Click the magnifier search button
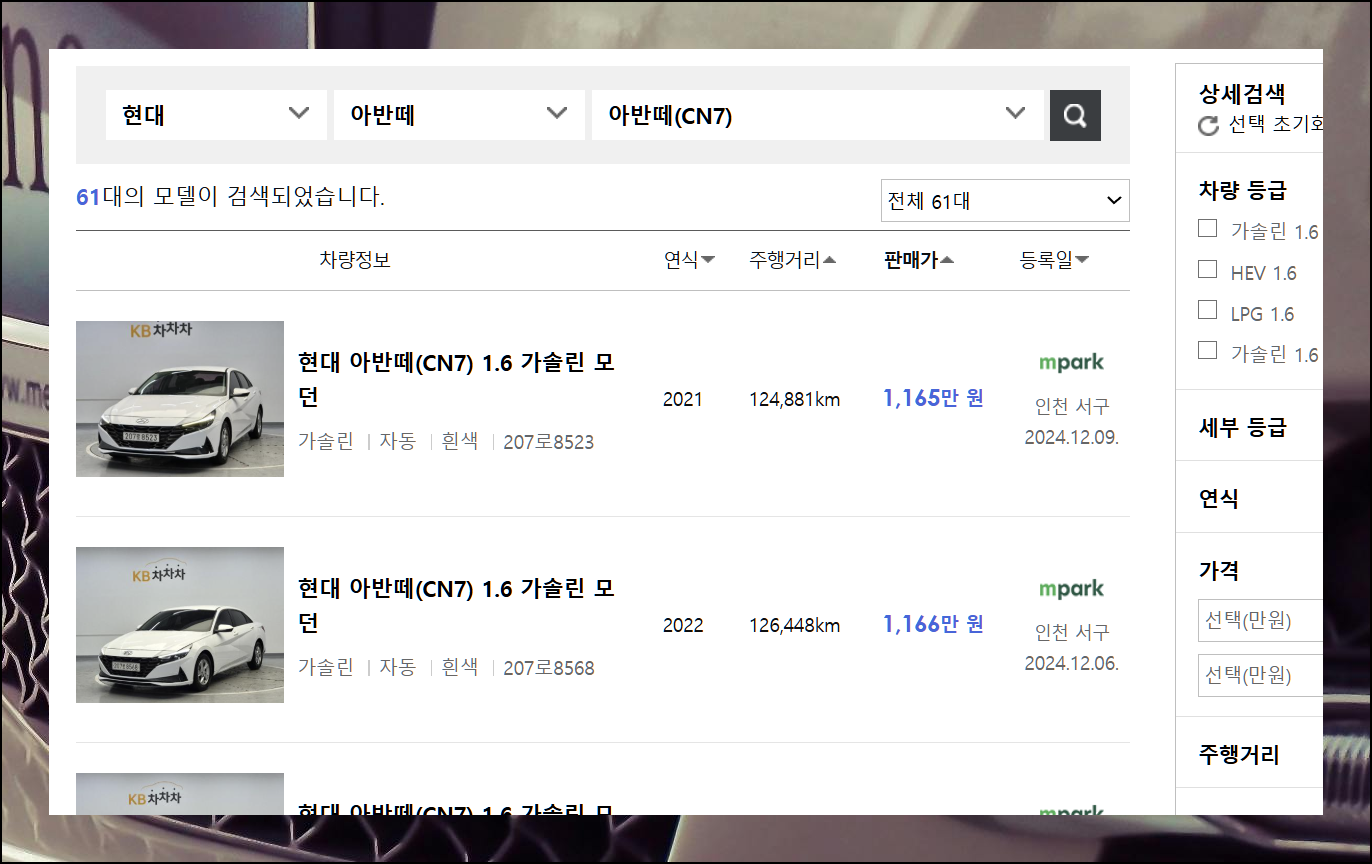 pos(1075,115)
